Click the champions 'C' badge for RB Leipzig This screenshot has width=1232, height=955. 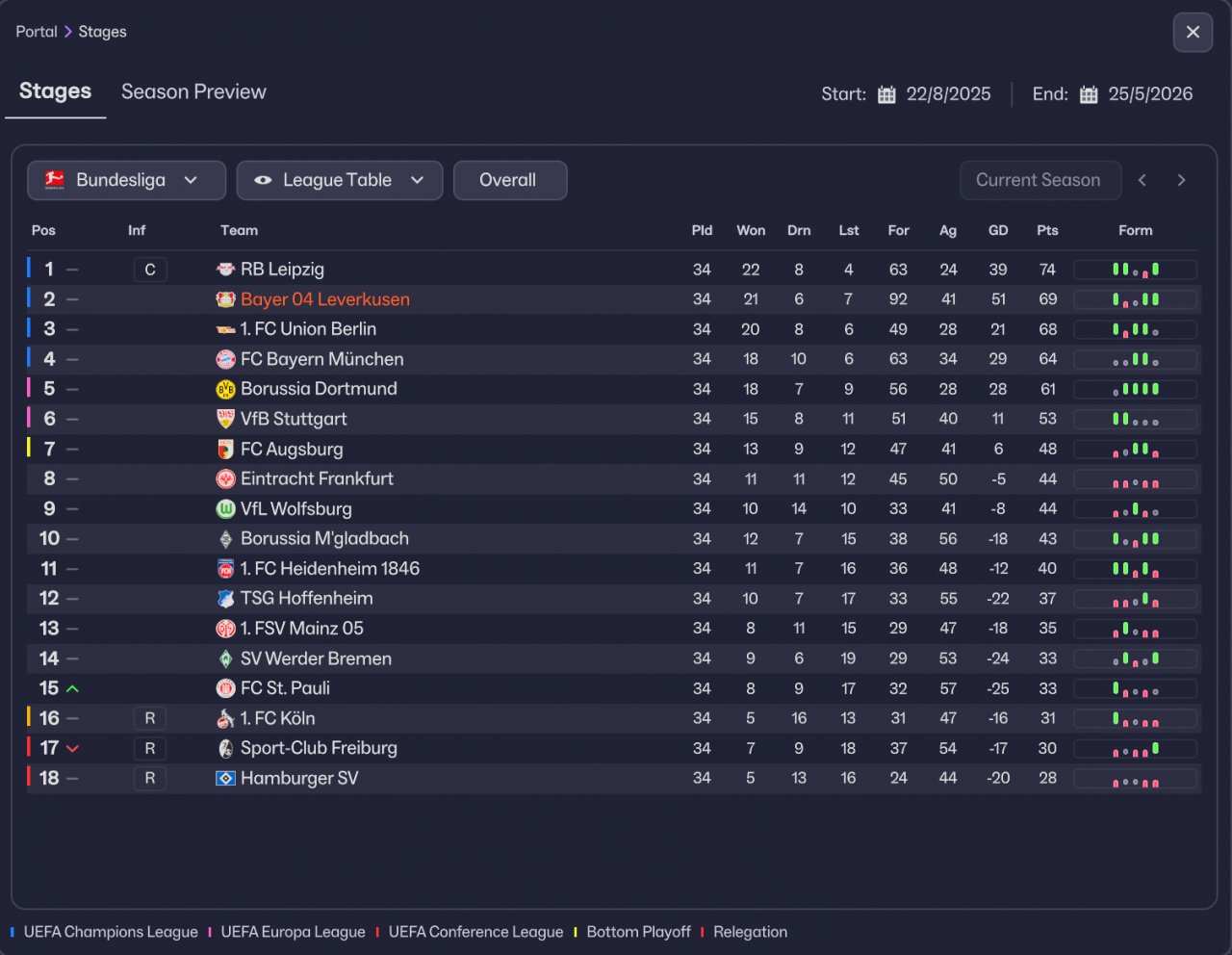pos(150,270)
